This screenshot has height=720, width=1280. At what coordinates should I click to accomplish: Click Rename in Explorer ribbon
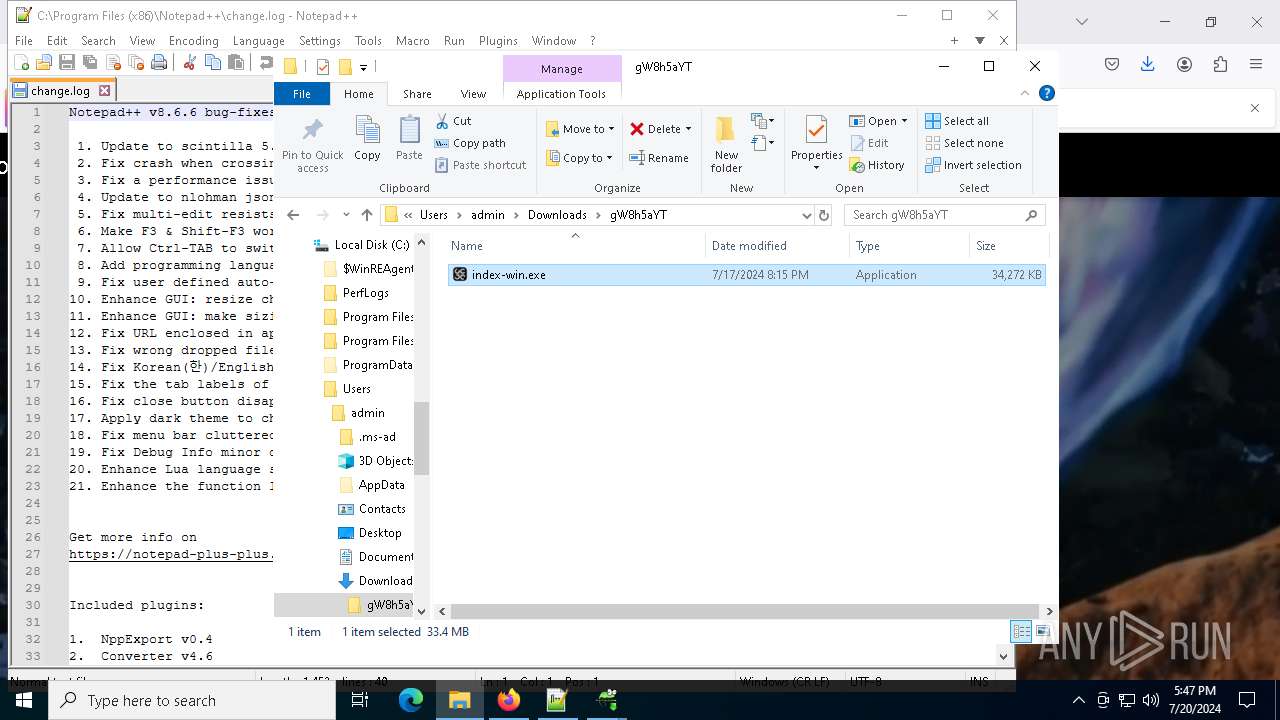(659, 158)
